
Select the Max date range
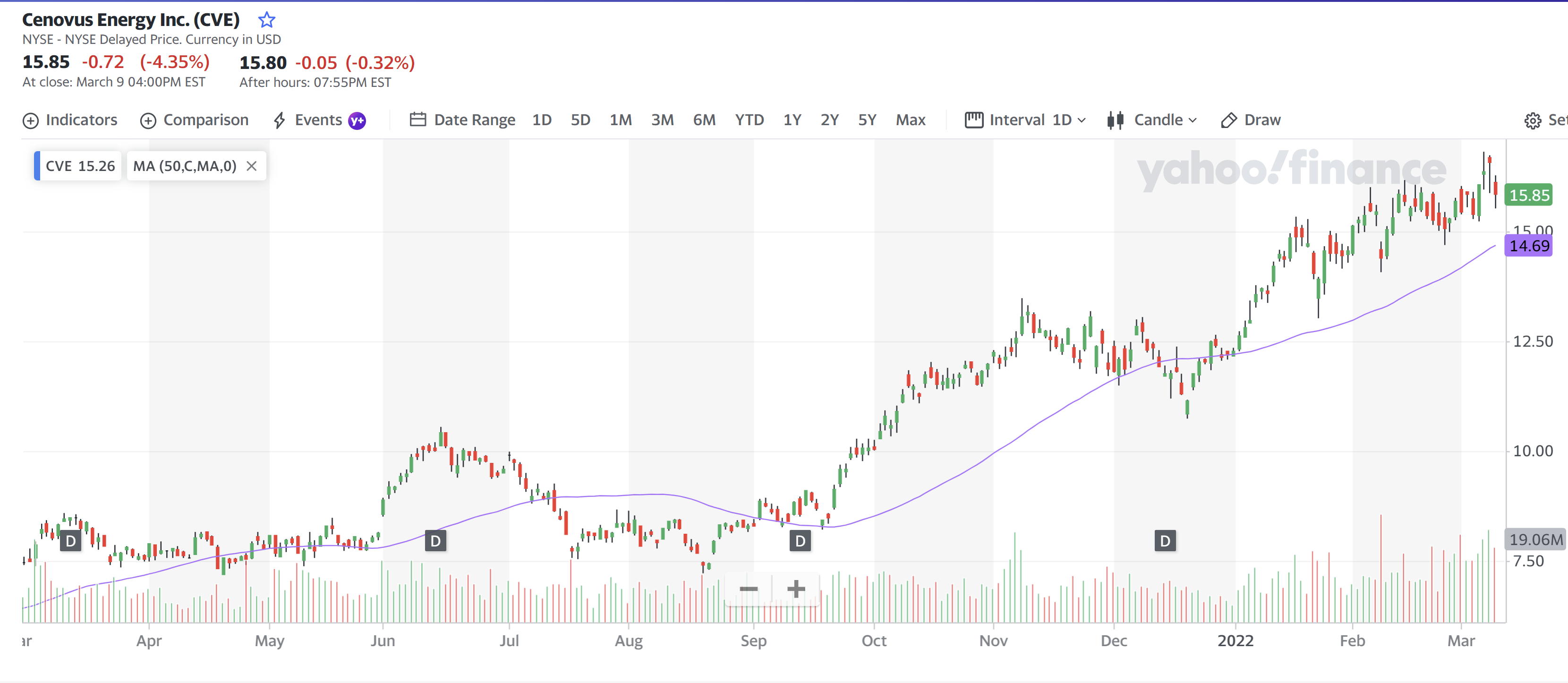click(x=911, y=120)
